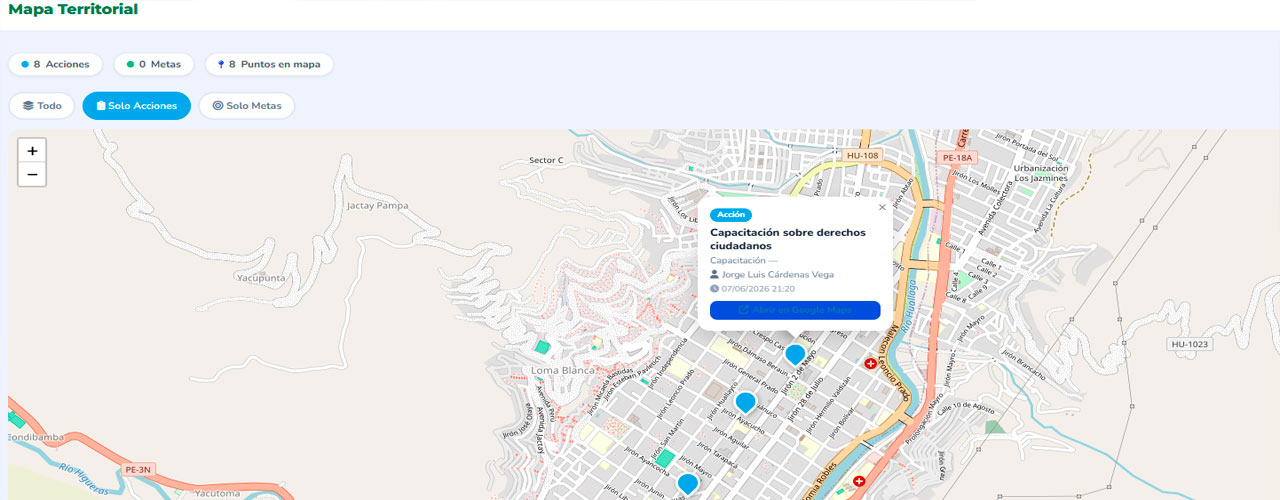Viewport: 1280px width, 500px height.
Task: Zoom in the map with plus button
Action: 32,151
